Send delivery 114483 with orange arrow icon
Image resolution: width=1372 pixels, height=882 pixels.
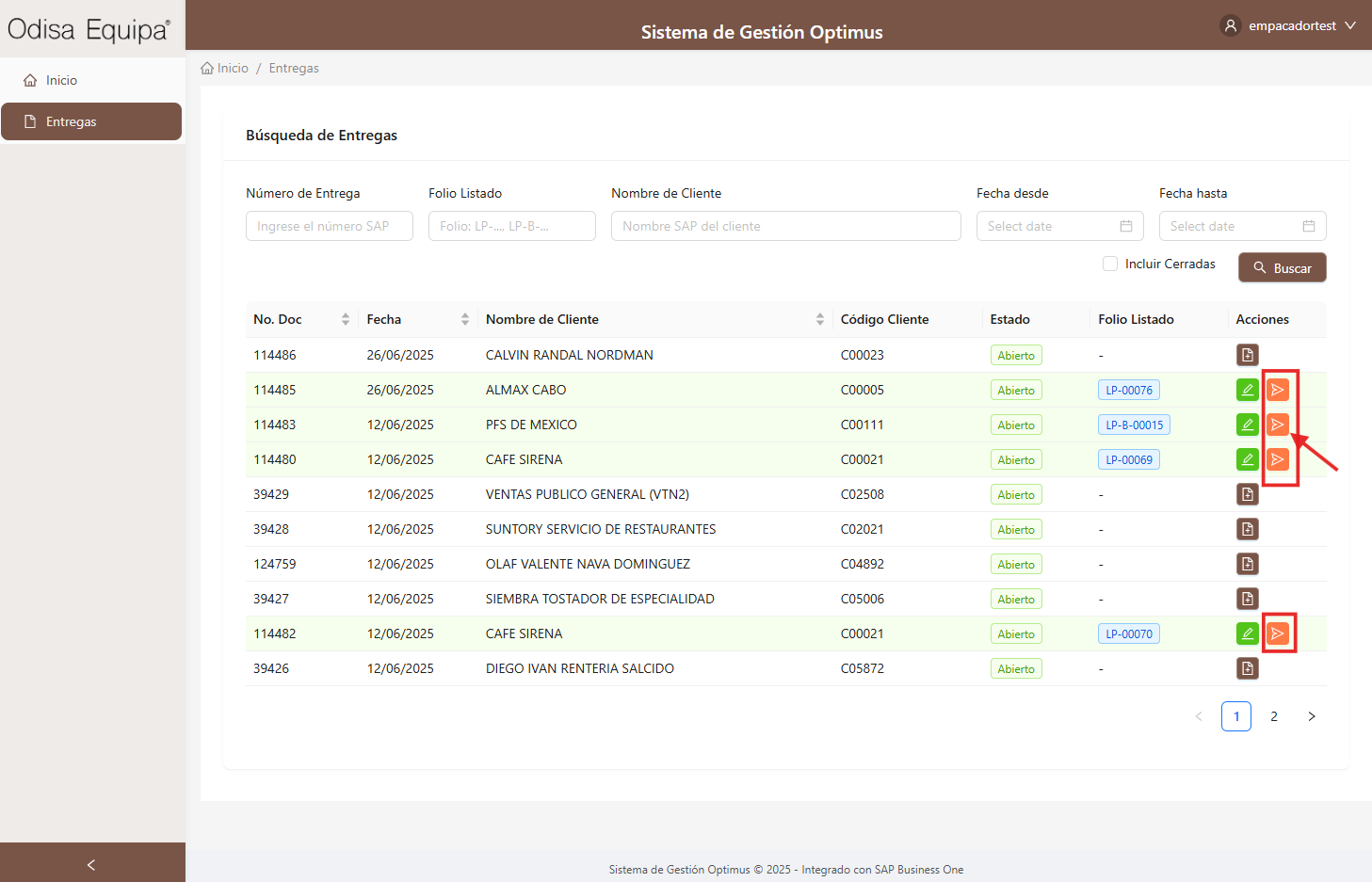click(x=1277, y=425)
